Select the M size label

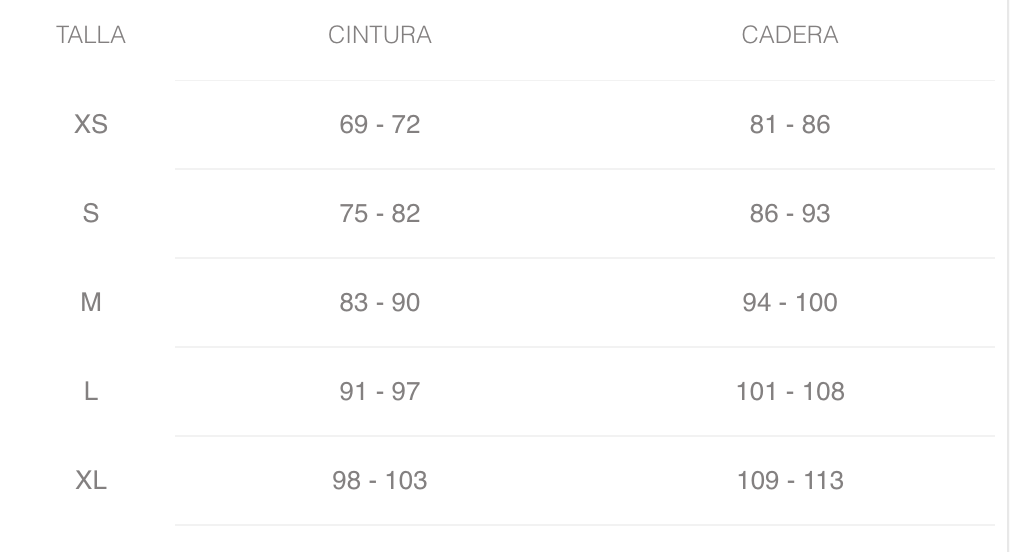coord(91,303)
